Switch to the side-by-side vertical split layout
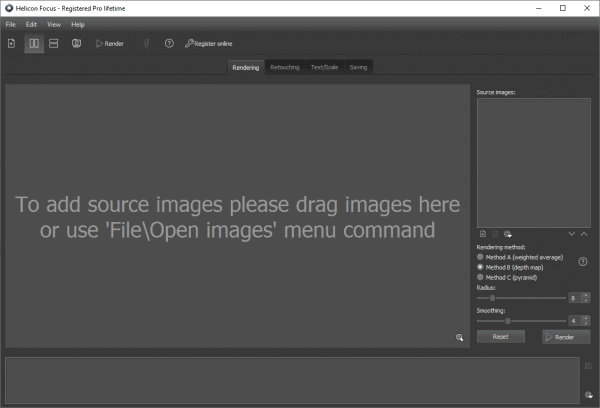 click(34, 44)
